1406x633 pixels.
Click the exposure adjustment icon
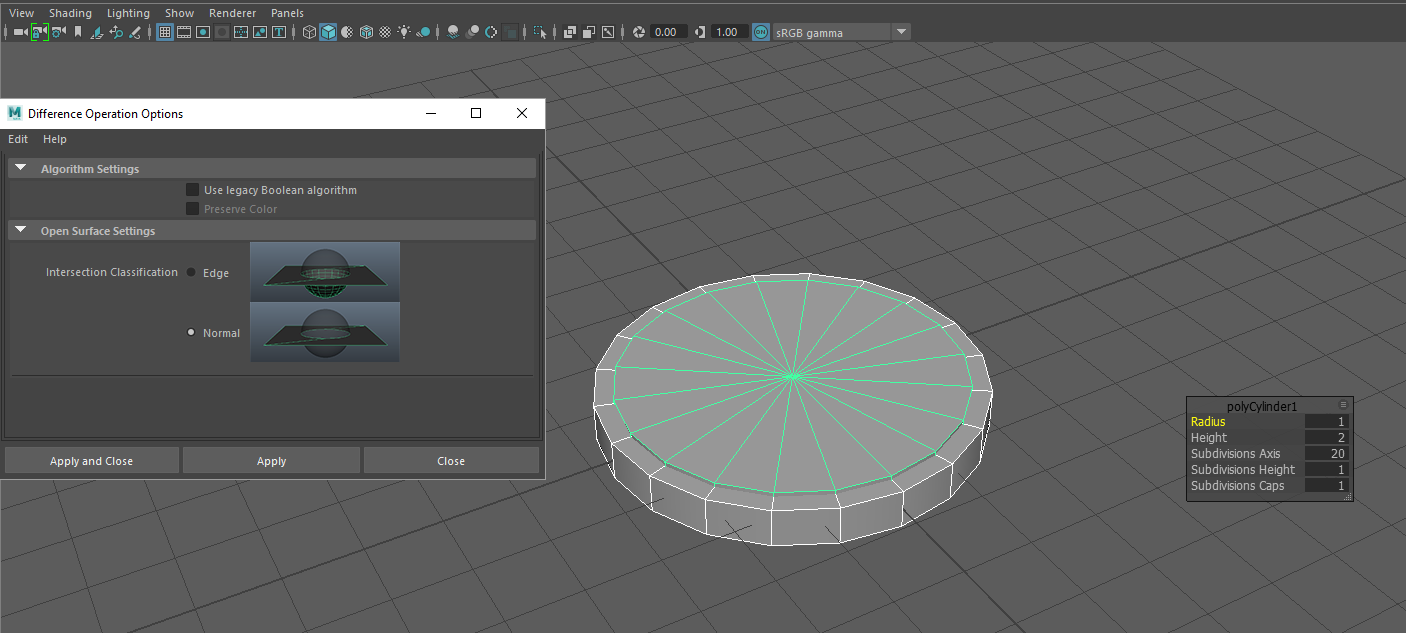(638, 31)
